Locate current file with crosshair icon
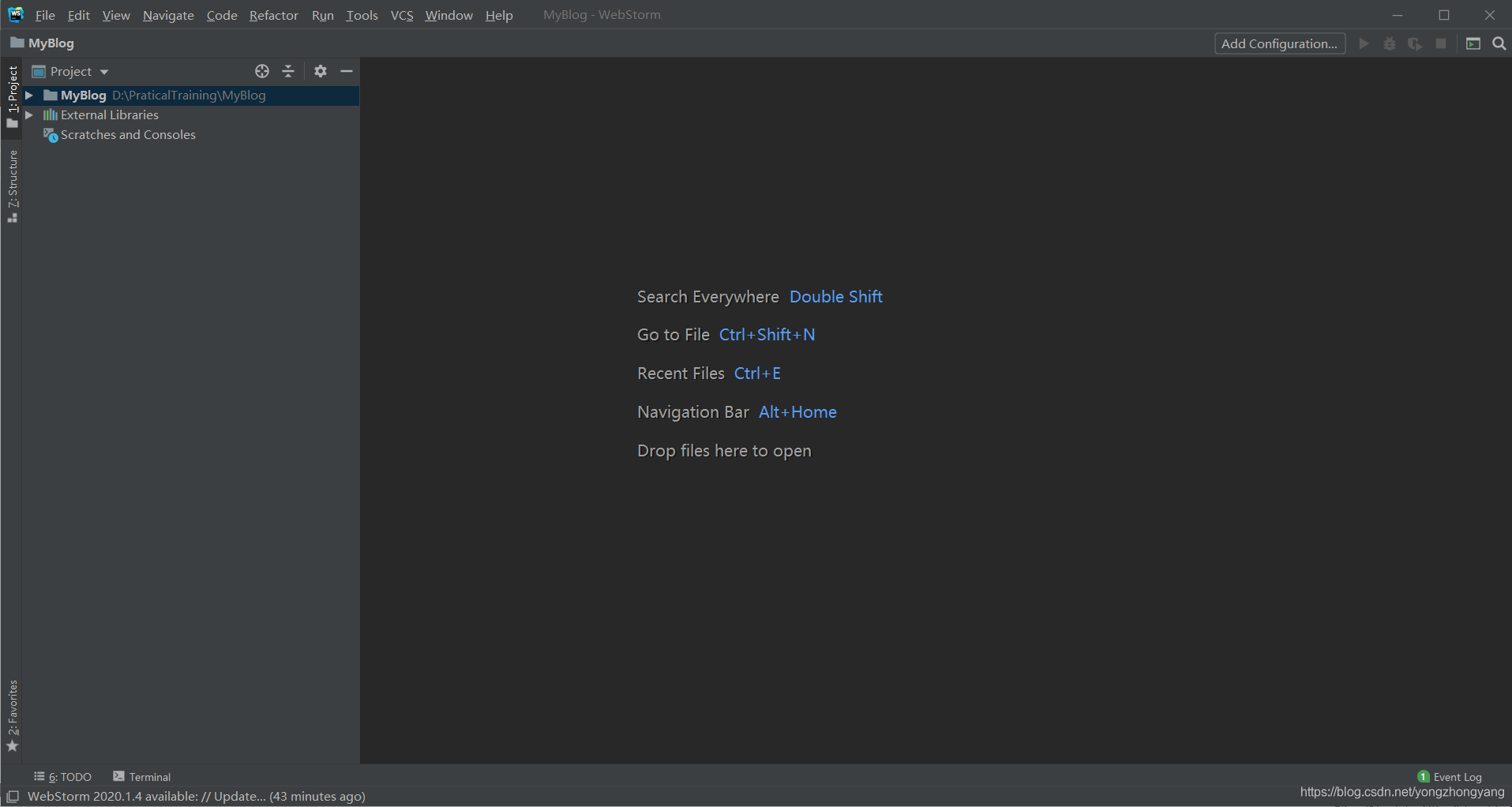The image size is (1512, 807). (262, 71)
